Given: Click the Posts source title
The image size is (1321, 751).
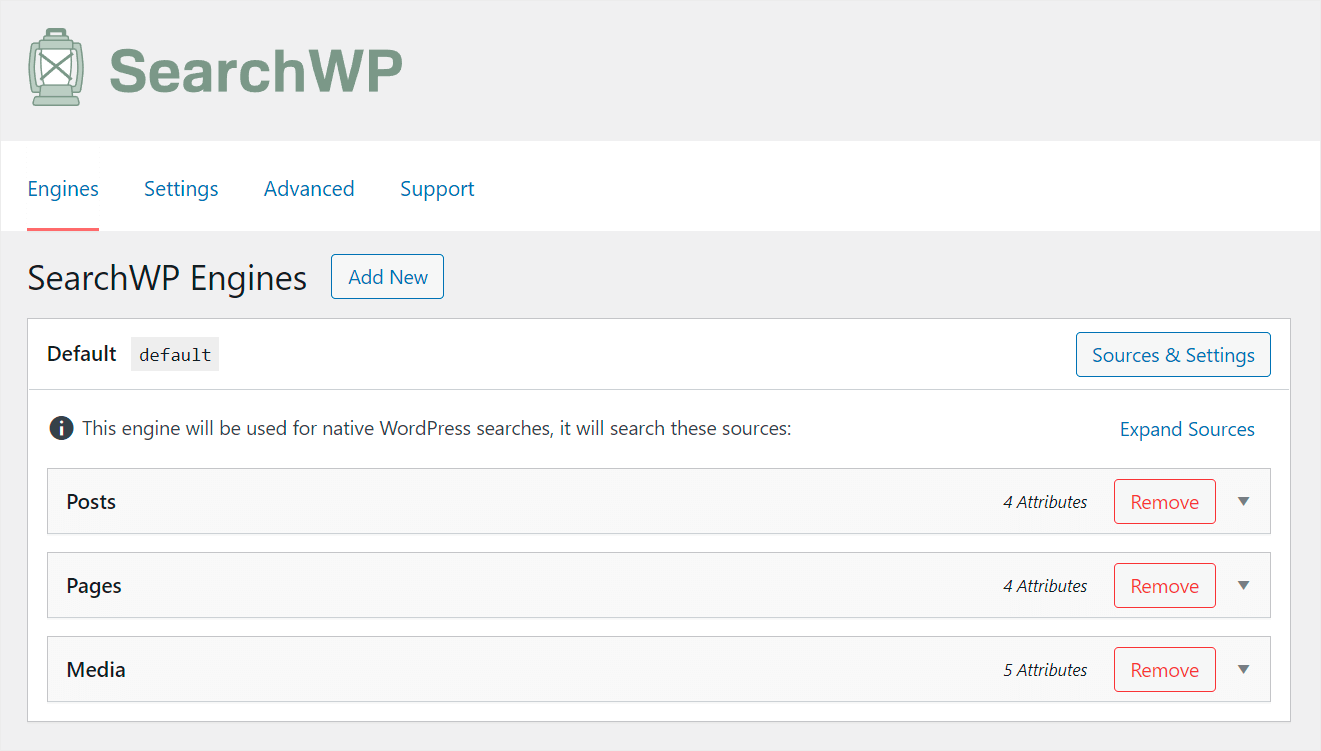Looking at the screenshot, I should (x=91, y=502).
